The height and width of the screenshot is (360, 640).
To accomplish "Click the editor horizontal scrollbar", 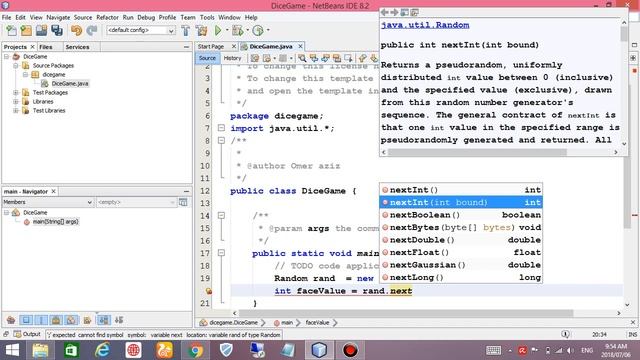I will (406, 313).
